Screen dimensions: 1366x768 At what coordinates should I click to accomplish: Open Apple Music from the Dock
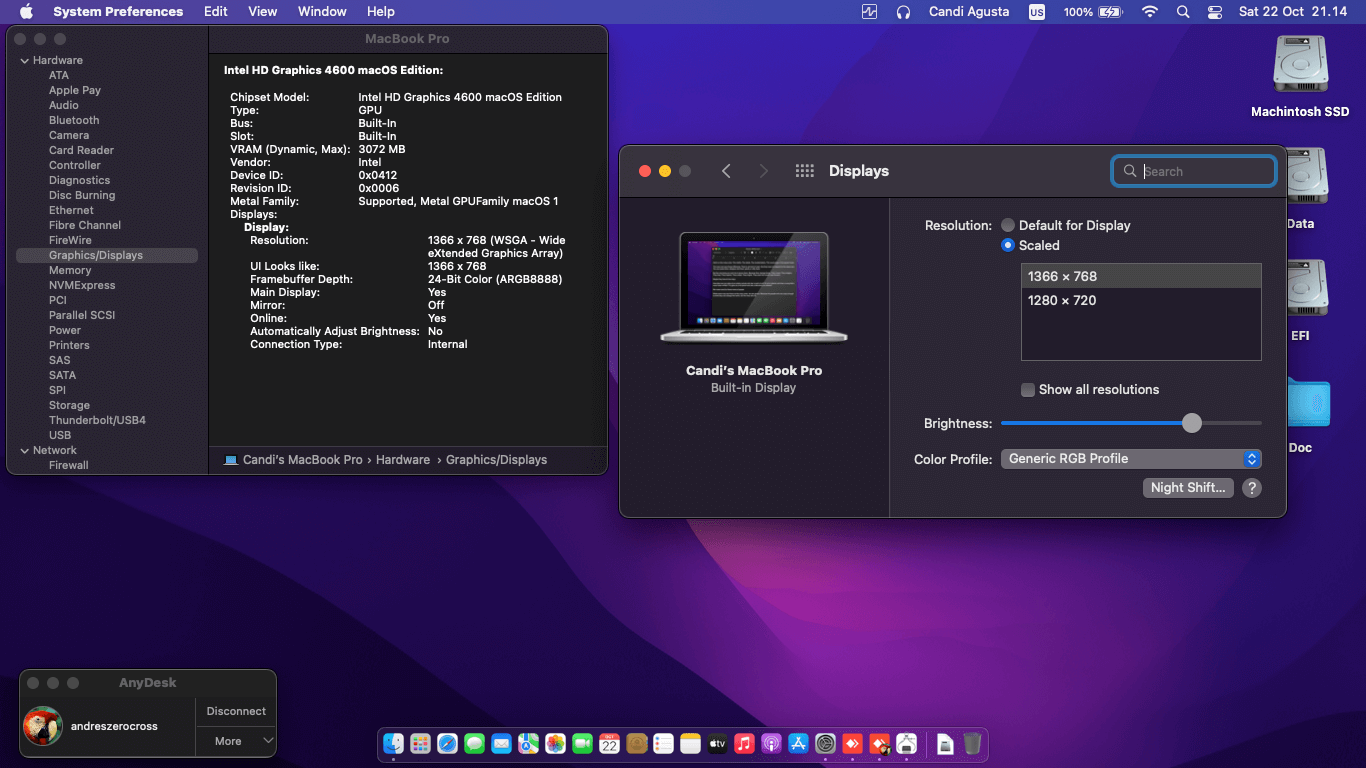click(744, 744)
